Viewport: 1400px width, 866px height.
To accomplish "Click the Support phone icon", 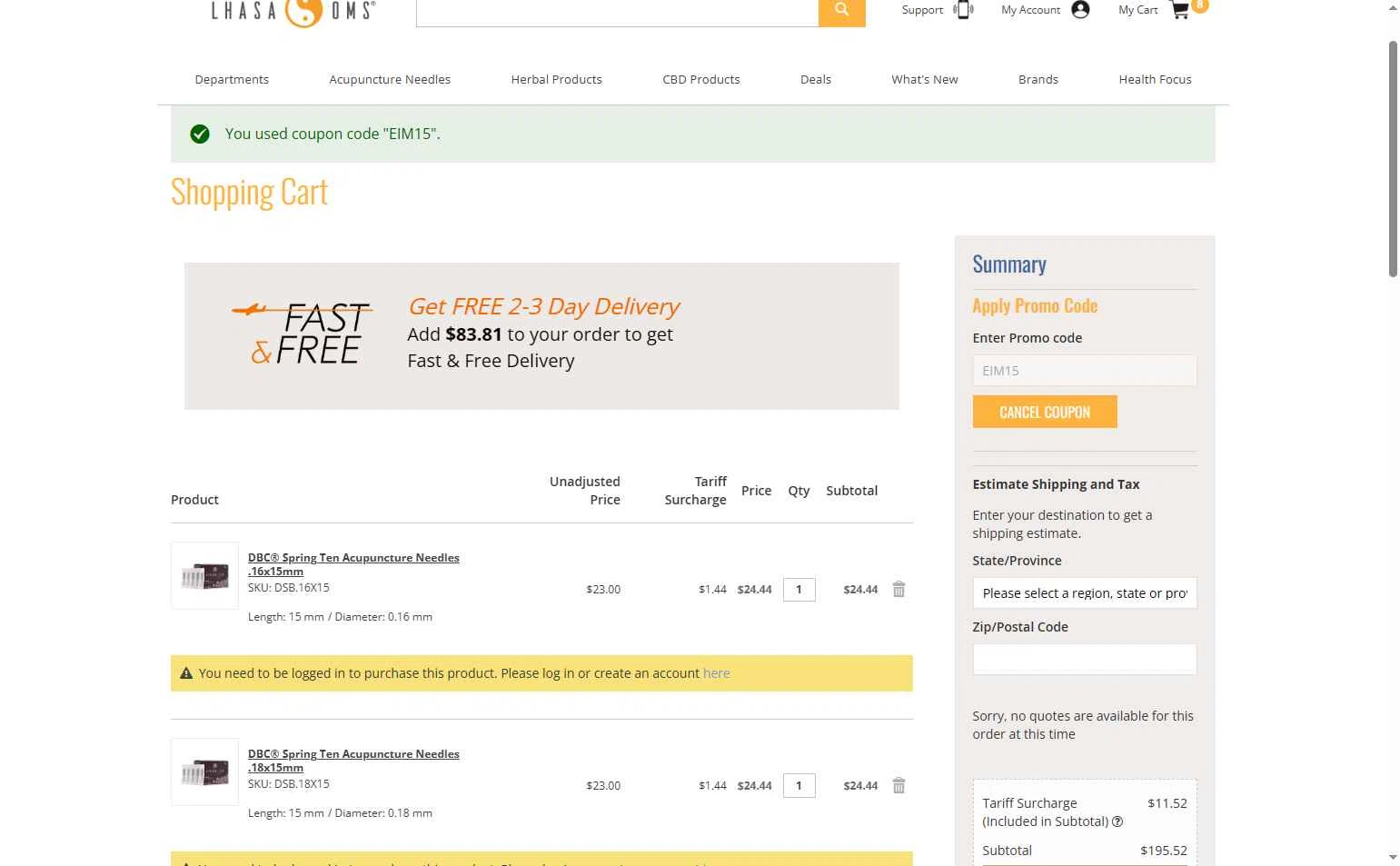I will [963, 10].
